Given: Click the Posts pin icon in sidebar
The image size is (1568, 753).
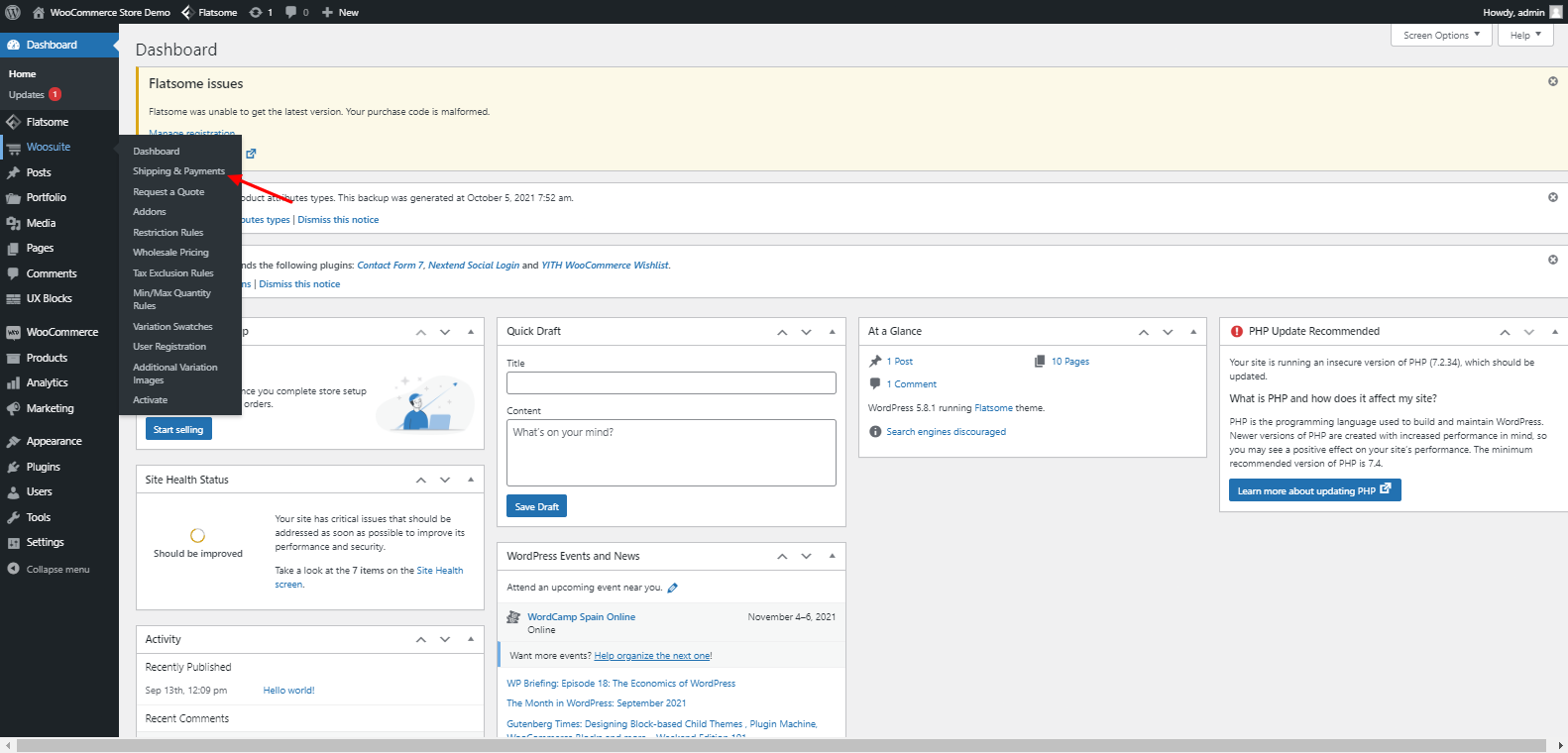Looking at the screenshot, I should pyautogui.click(x=14, y=172).
